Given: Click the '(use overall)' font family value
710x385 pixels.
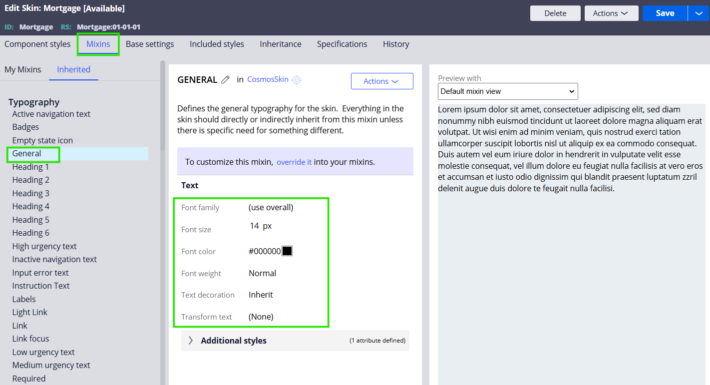Looking at the screenshot, I should click(271, 207).
